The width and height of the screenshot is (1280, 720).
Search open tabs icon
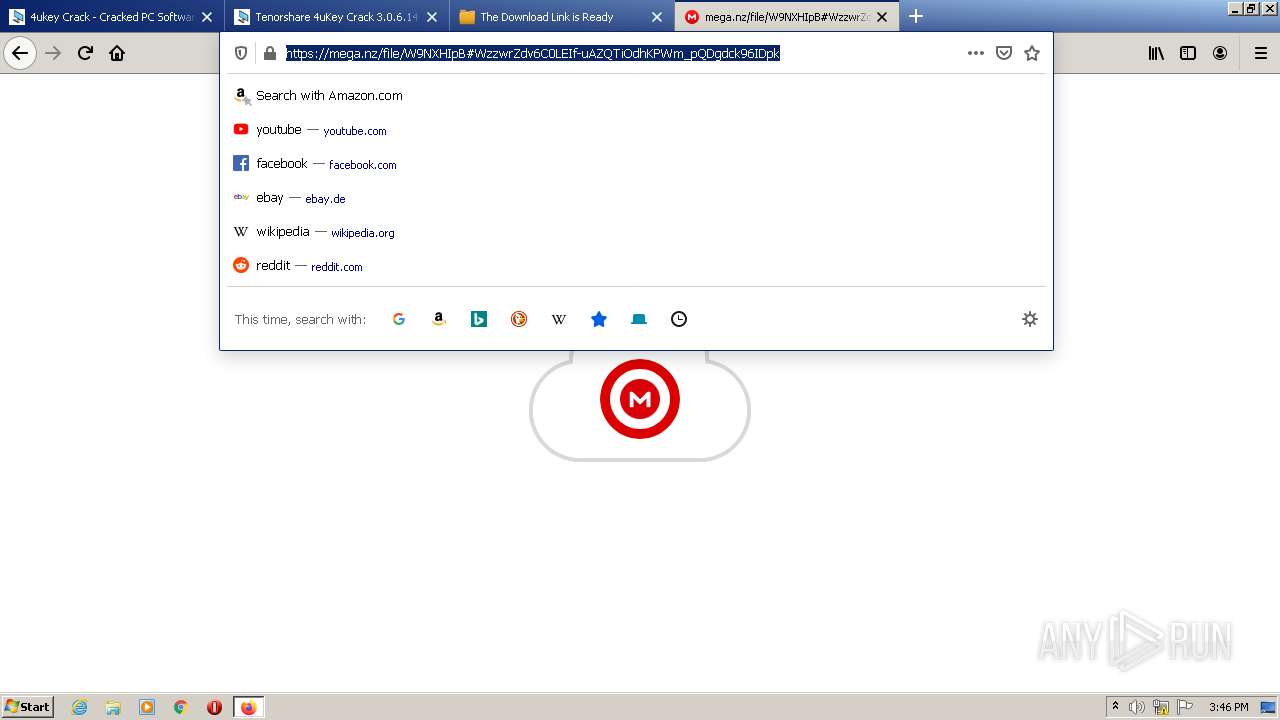click(x=639, y=319)
